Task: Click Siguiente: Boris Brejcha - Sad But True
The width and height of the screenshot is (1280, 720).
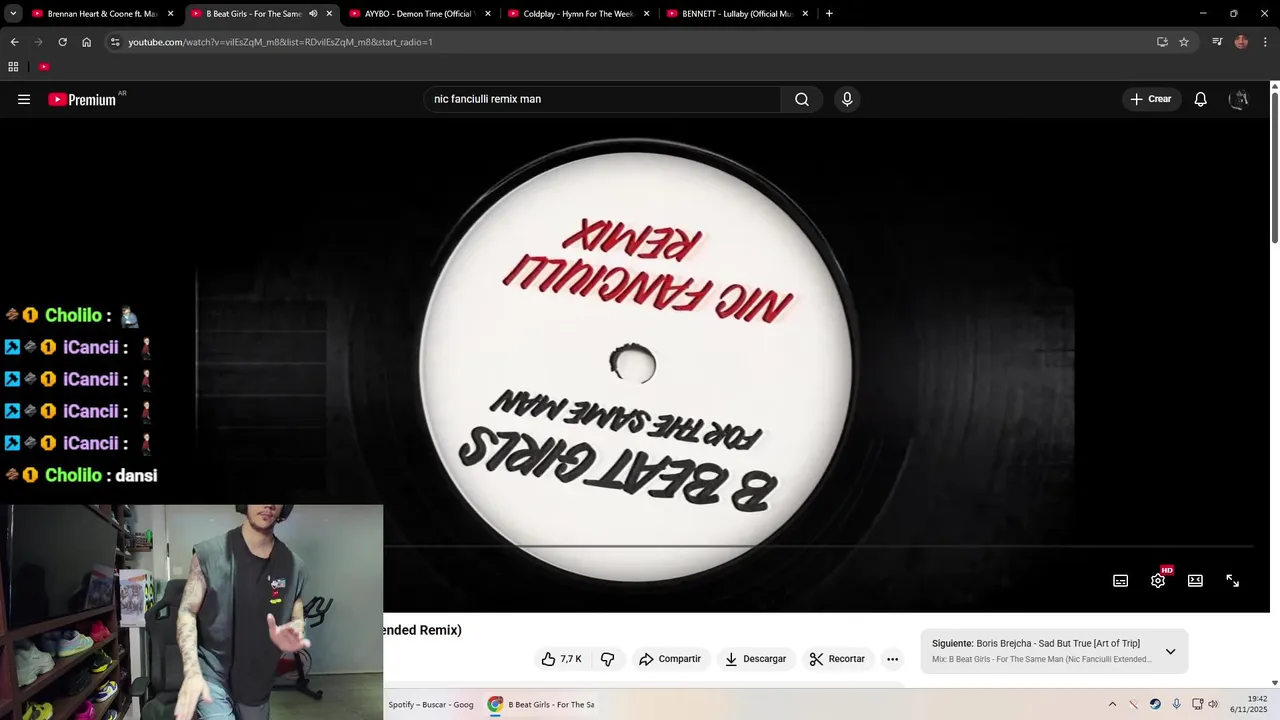Action: [x=1036, y=644]
